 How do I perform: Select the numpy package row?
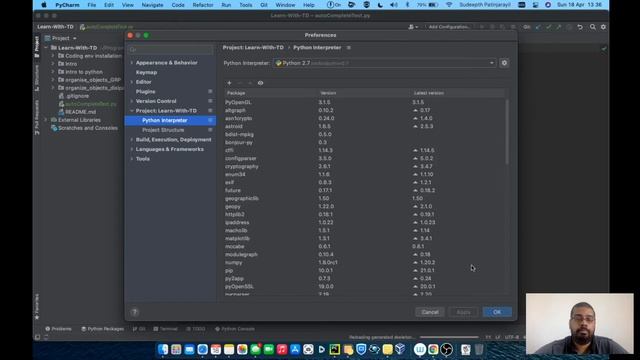(x=364, y=262)
